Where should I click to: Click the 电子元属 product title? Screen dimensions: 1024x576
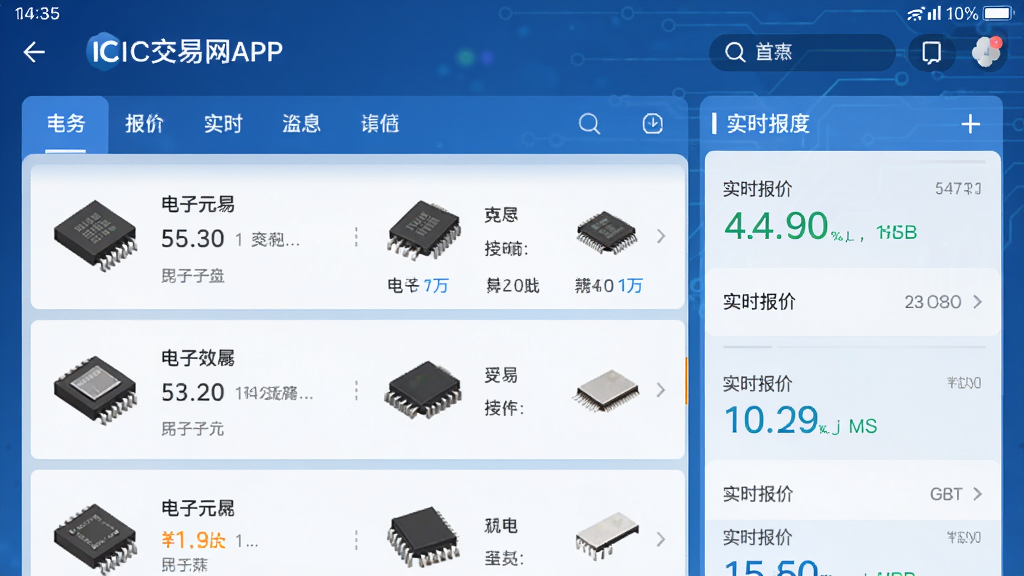click(x=198, y=508)
